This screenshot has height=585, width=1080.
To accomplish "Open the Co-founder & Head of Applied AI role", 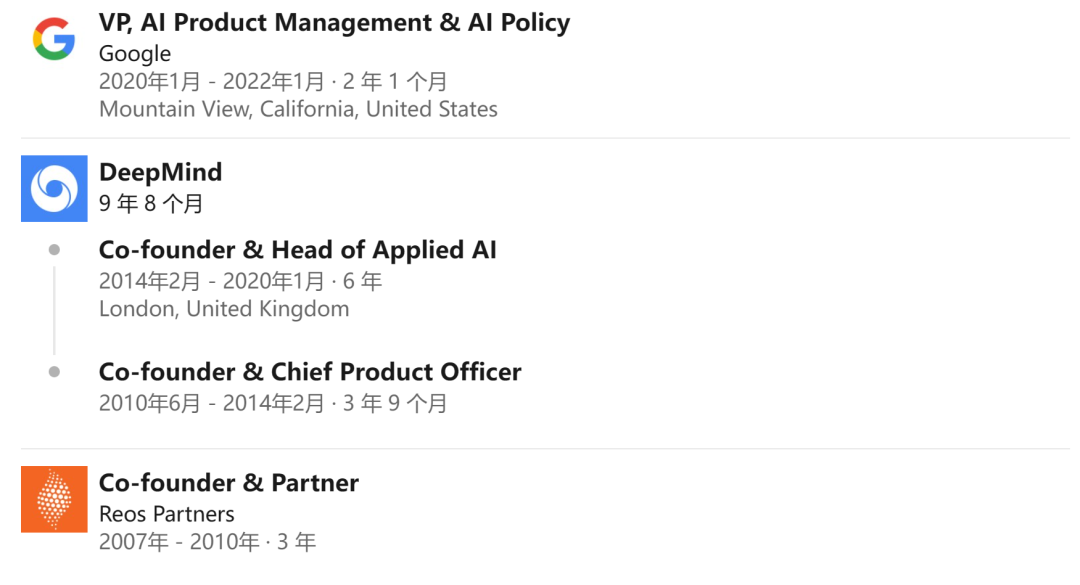I will 297,250.
